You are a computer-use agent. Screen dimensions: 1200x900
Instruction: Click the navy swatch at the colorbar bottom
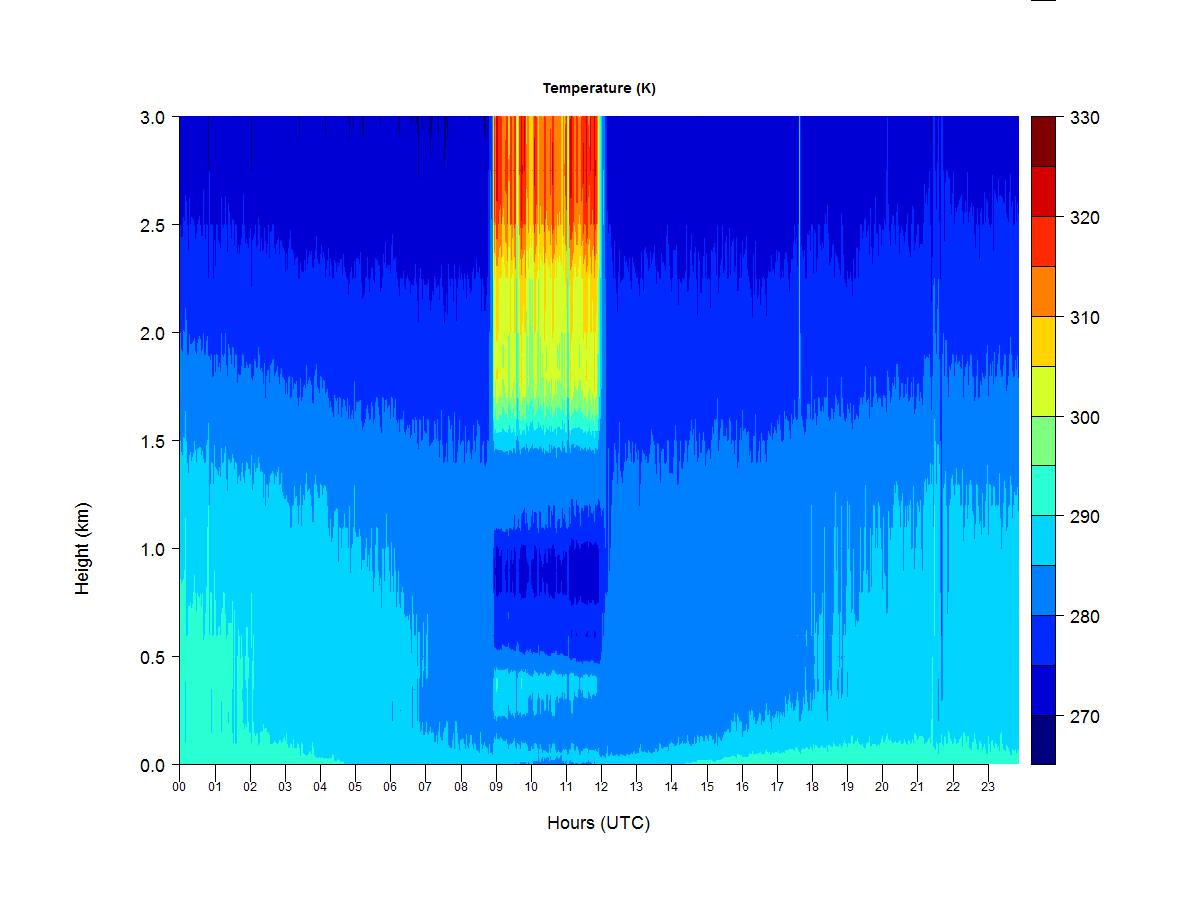pyautogui.click(x=1043, y=739)
